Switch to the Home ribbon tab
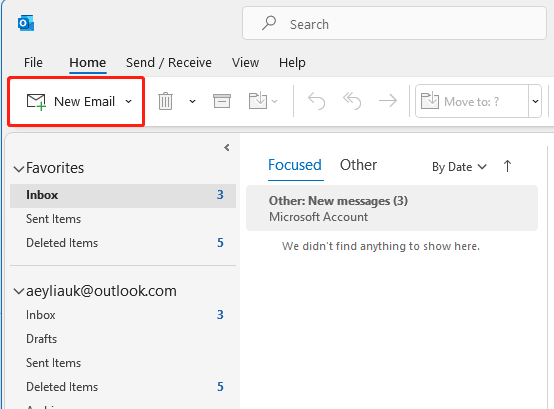 pos(88,63)
